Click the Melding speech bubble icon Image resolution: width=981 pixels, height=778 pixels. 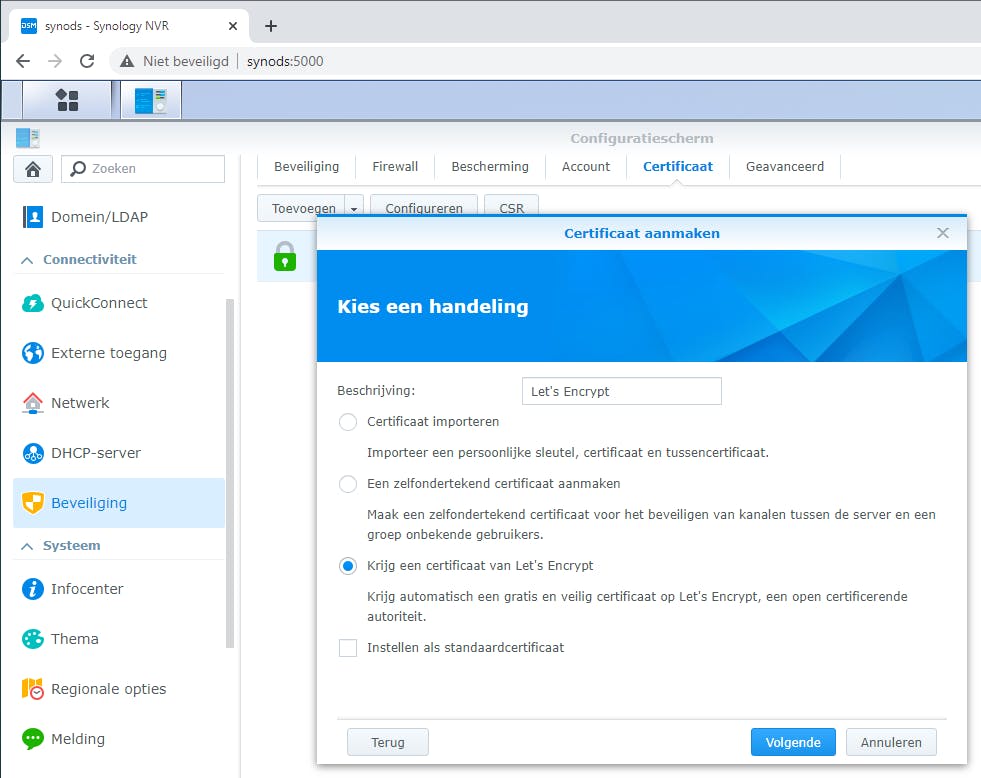(x=33, y=739)
